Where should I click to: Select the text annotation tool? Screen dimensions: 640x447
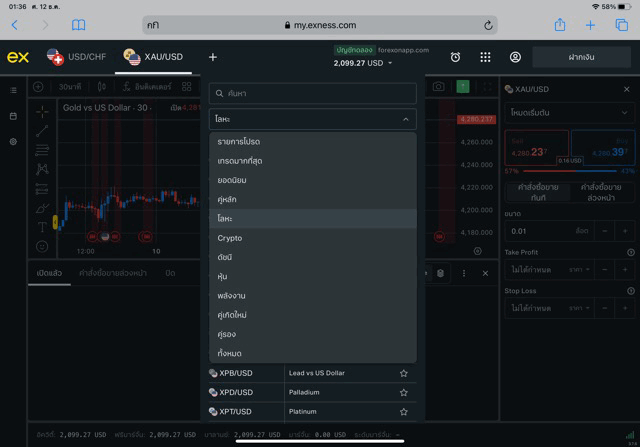pyautogui.click(x=42, y=226)
